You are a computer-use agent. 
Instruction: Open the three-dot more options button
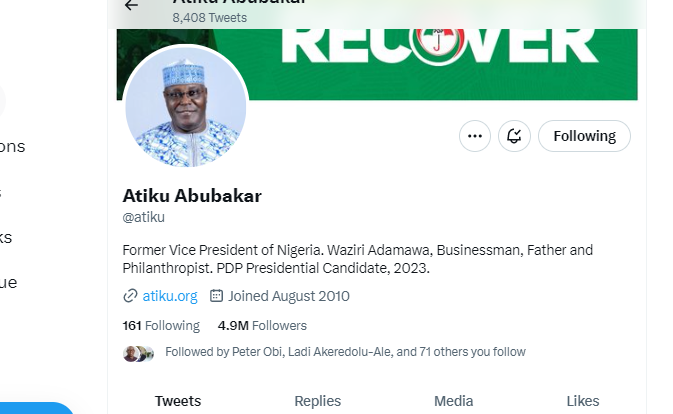(475, 136)
